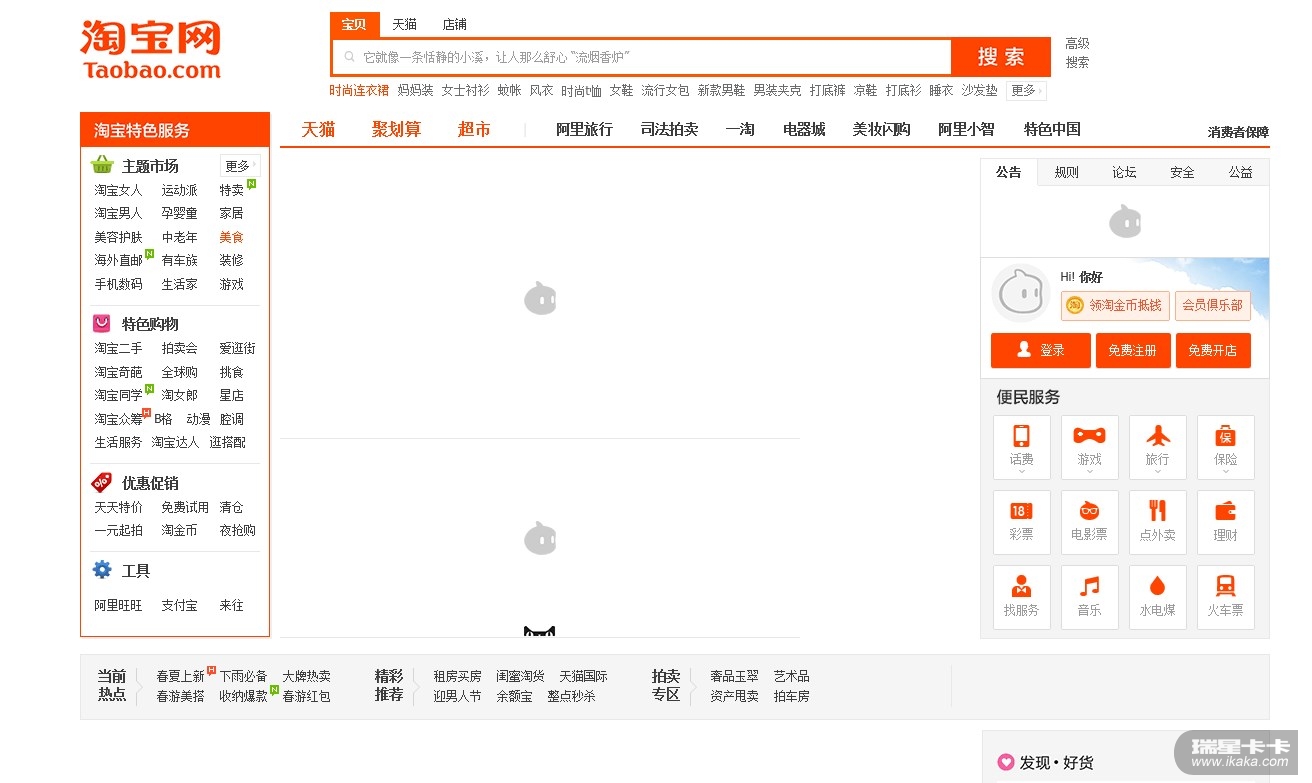The image size is (1312, 783).
Task: Switch to the 规则 tab
Action: [1067, 172]
